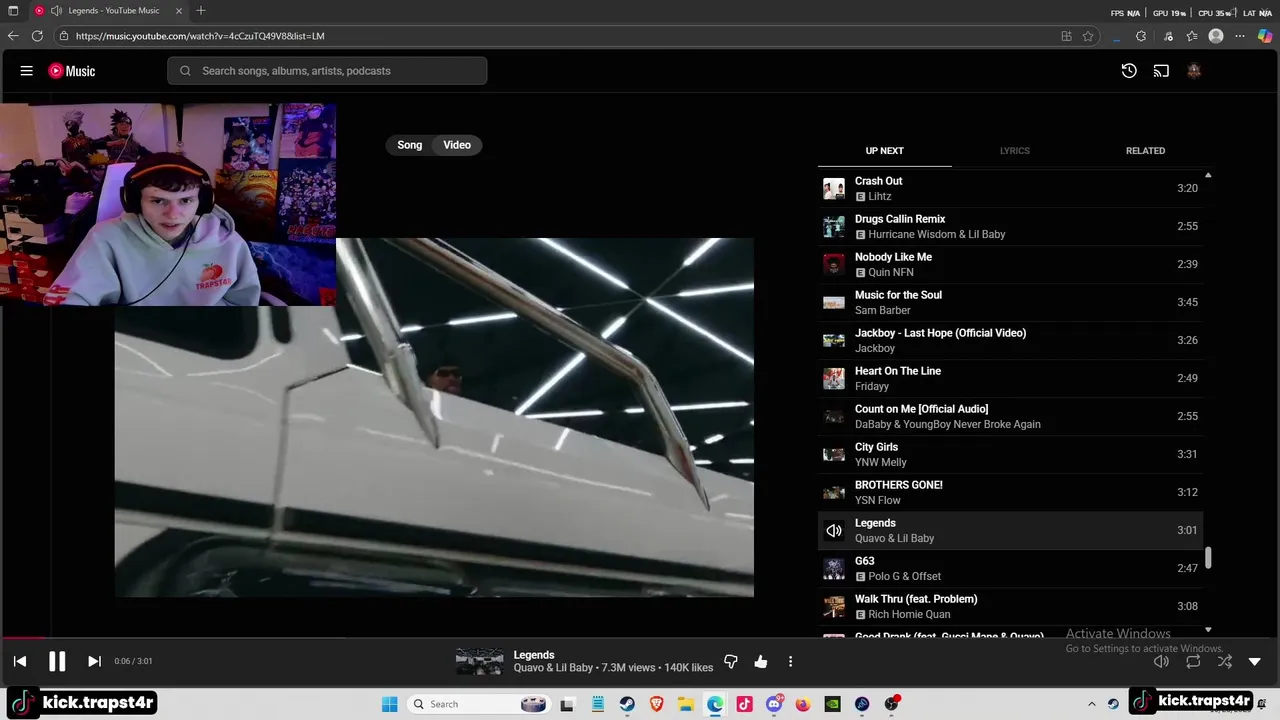Click the queue scrollbar thumb
The width and height of the screenshot is (1280, 720).
click(1208, 558)
